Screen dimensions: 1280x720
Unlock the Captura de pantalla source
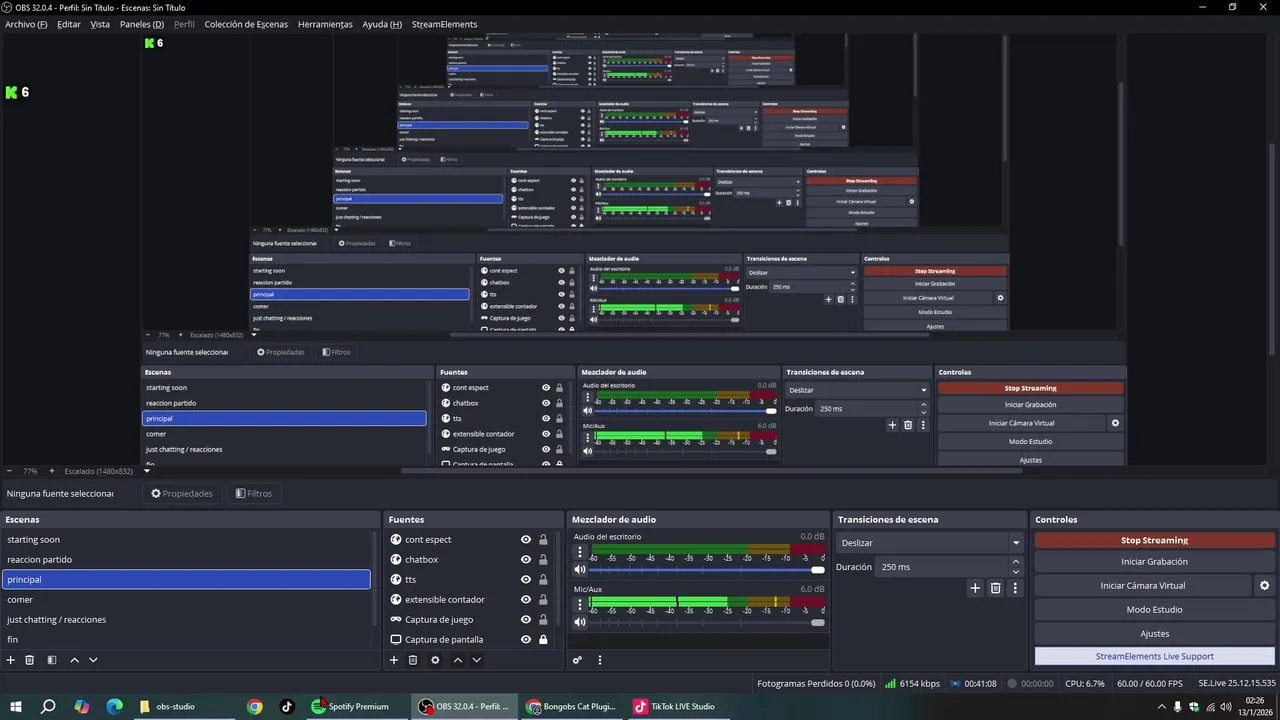point(543,640)
